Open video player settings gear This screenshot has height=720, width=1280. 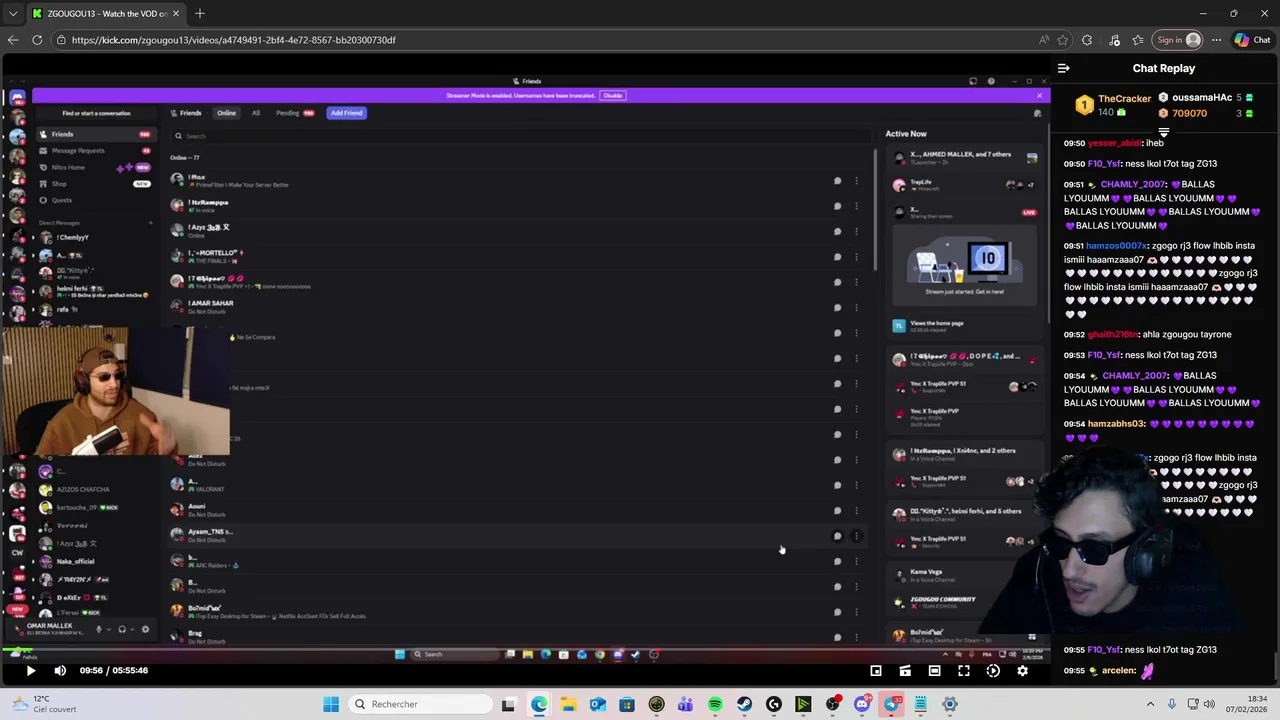[x=1022, y=671]
